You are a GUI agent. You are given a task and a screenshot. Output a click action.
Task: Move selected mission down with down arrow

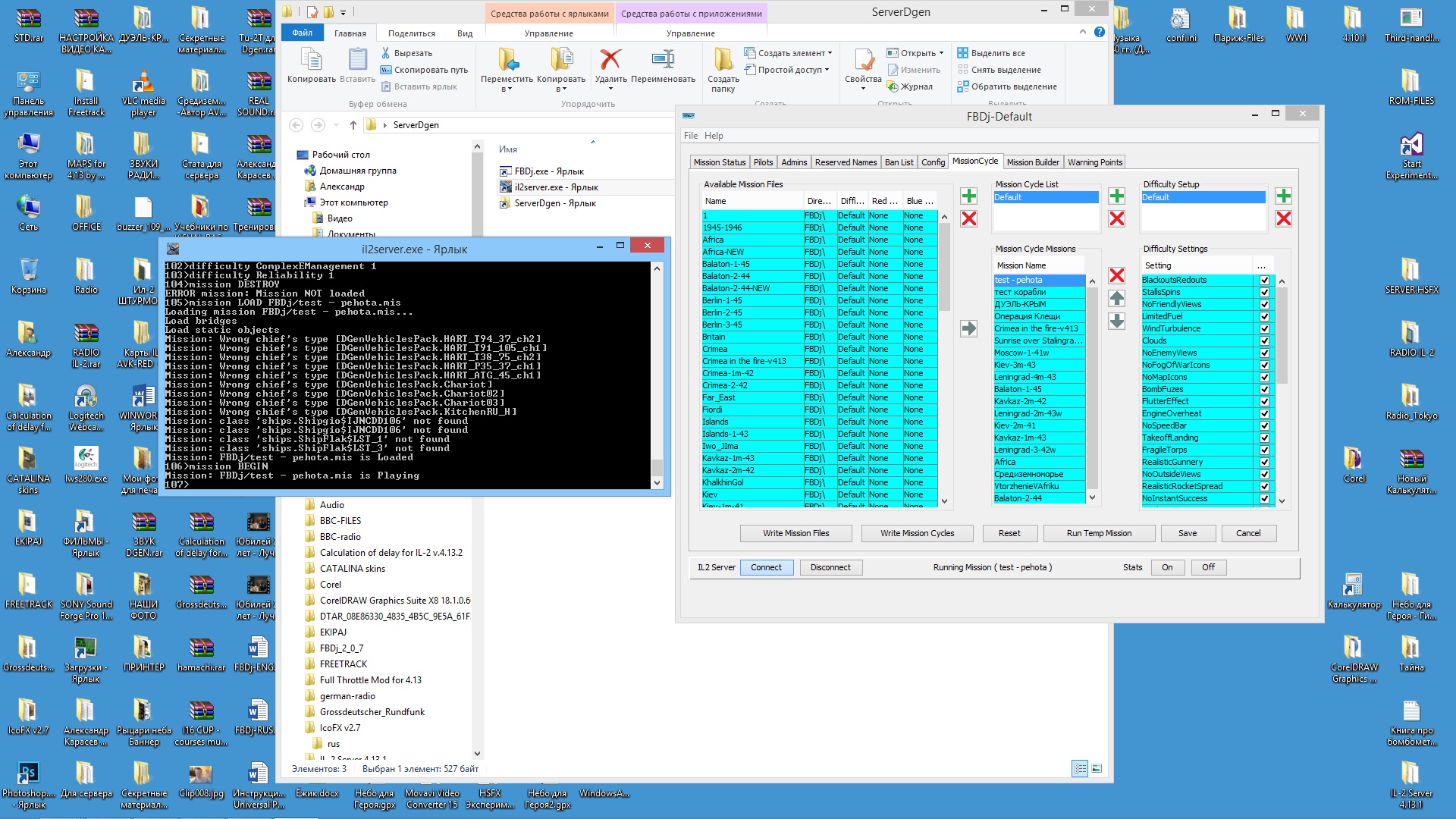(x=1116, y=321)
